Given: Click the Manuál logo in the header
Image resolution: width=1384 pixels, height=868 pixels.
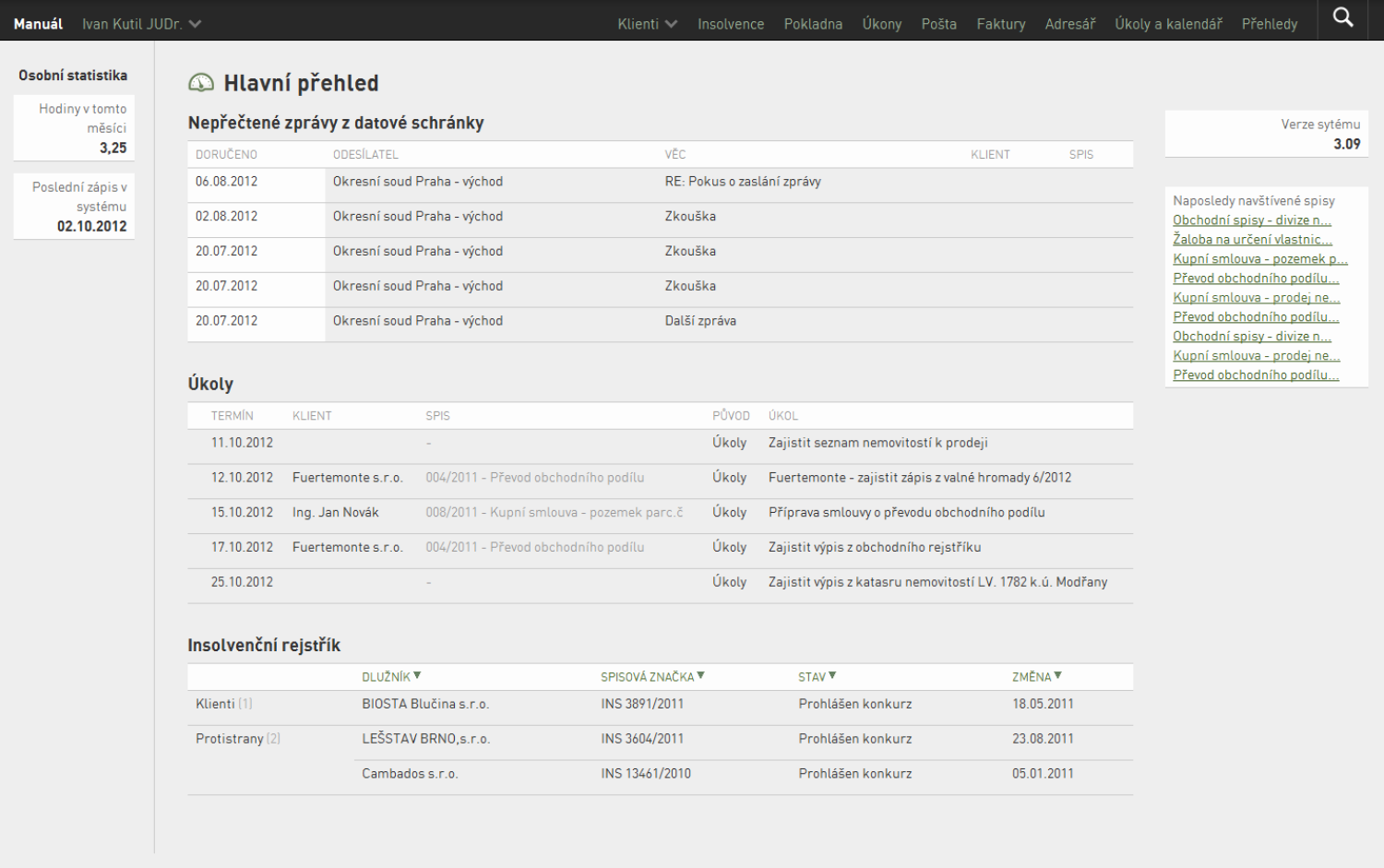Looking at the screenshot, I should [x=38, y=24].
